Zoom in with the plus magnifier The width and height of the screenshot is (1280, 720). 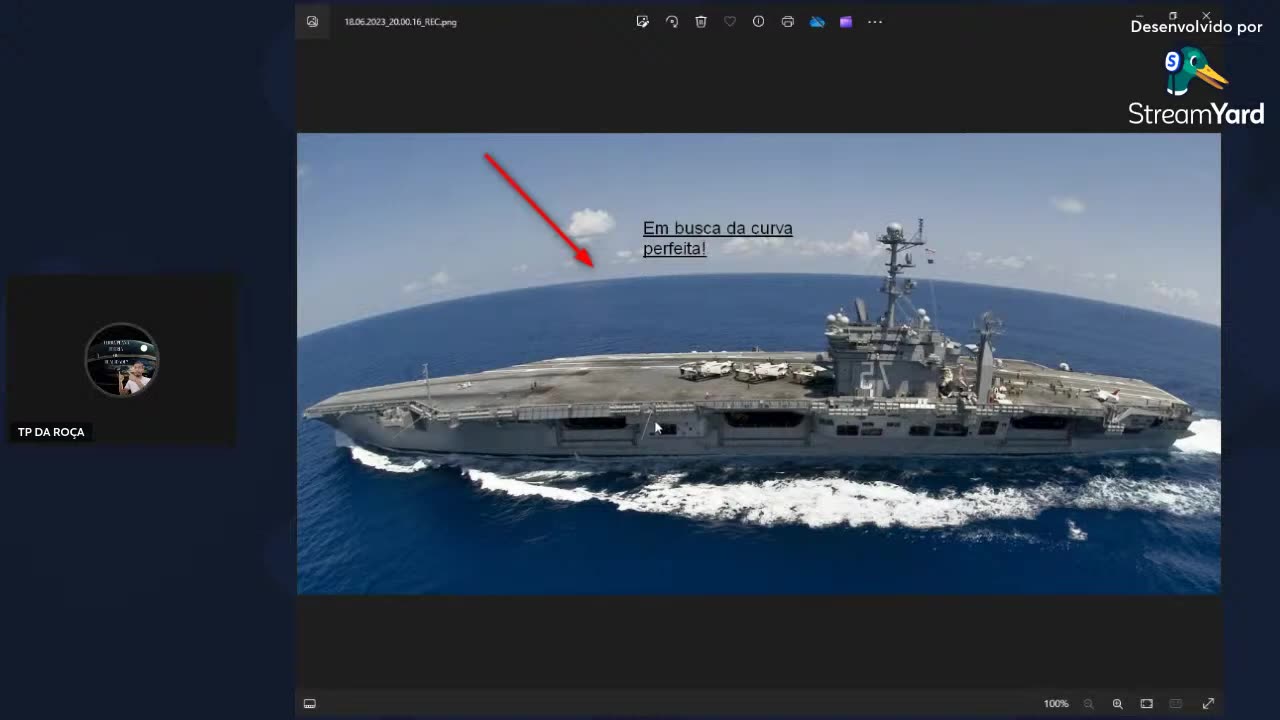(x=1118, y=704)
